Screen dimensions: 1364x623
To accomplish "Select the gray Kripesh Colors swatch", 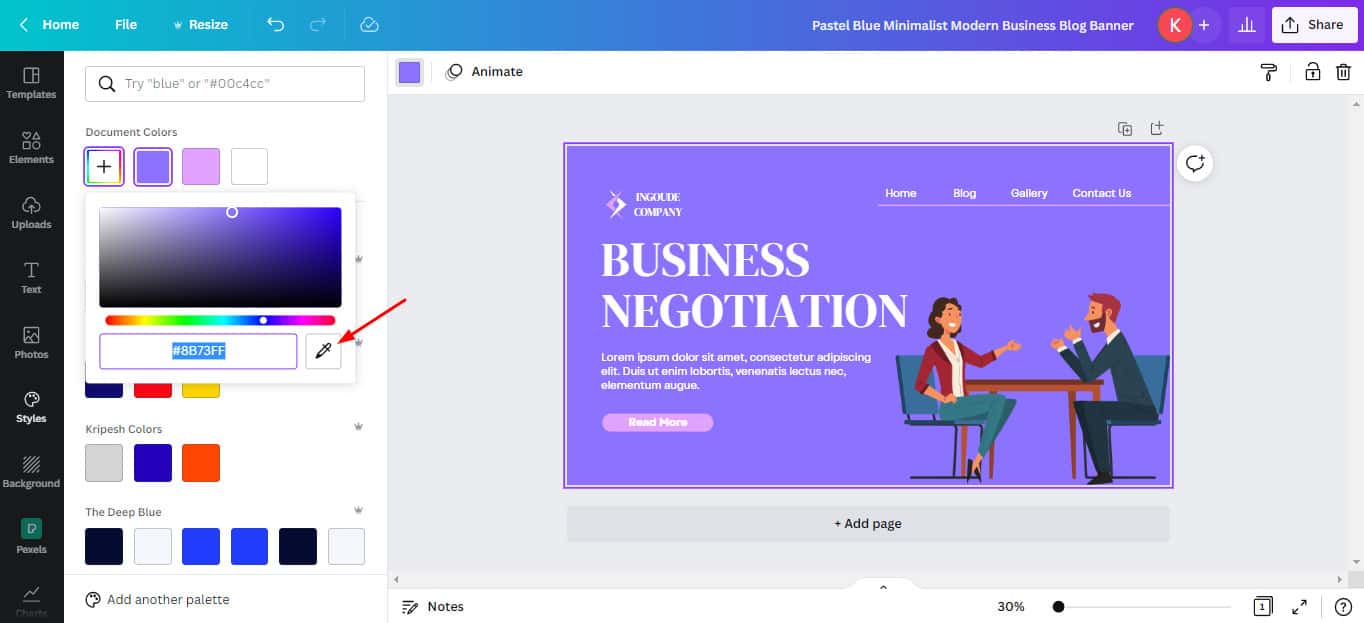I will (104, 463).
